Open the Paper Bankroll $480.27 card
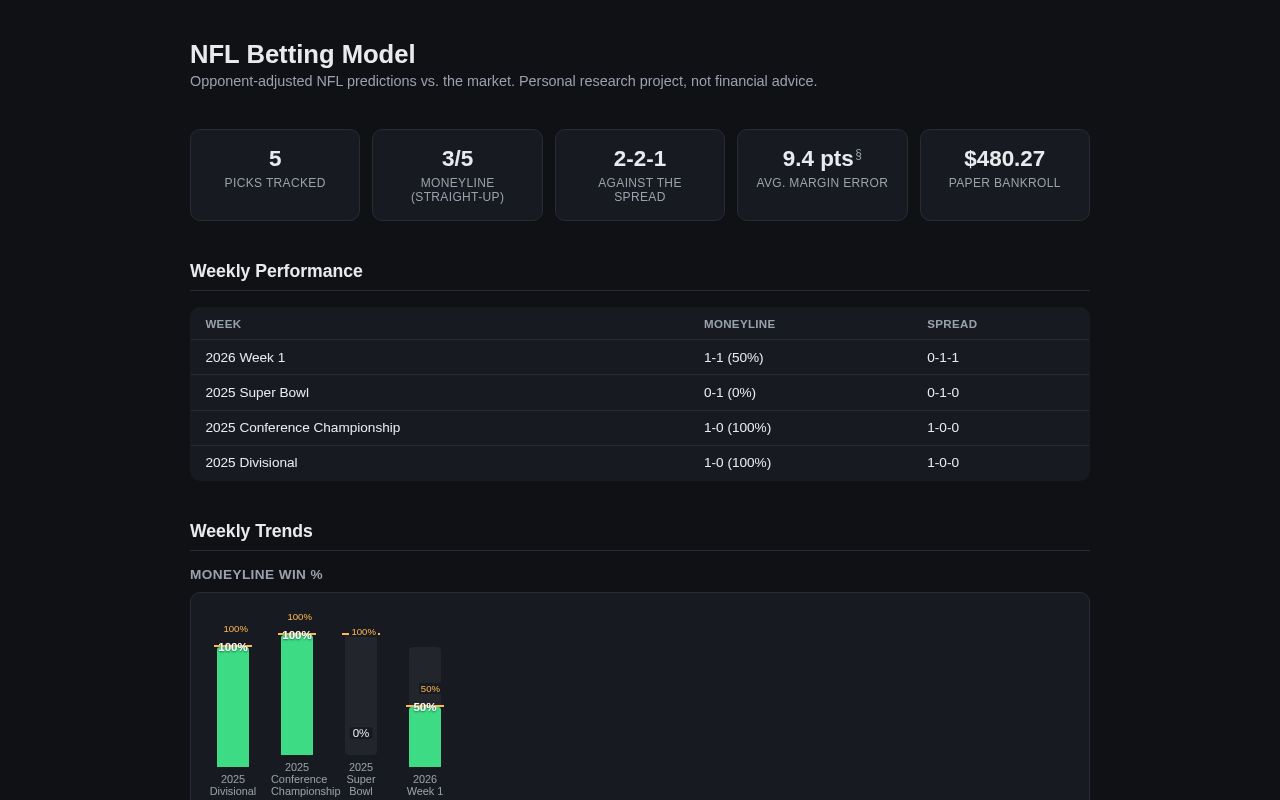Screen dimensions: 1280x800 click(1005, 175)
